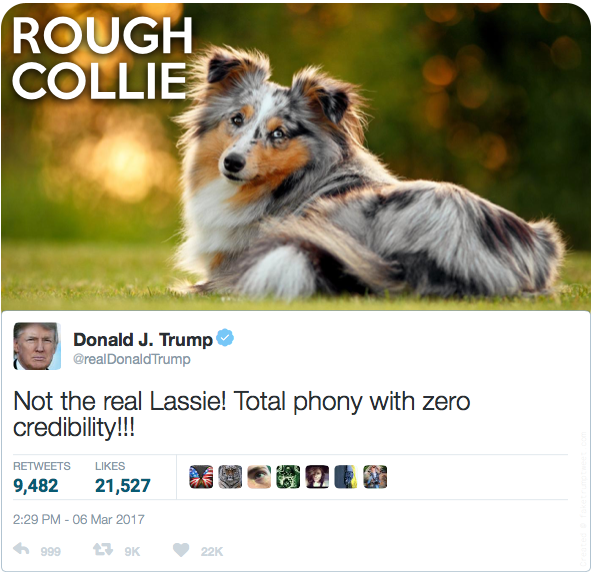Click the reply arrow icon
593x575 pixels.
[x=21, y=549]
